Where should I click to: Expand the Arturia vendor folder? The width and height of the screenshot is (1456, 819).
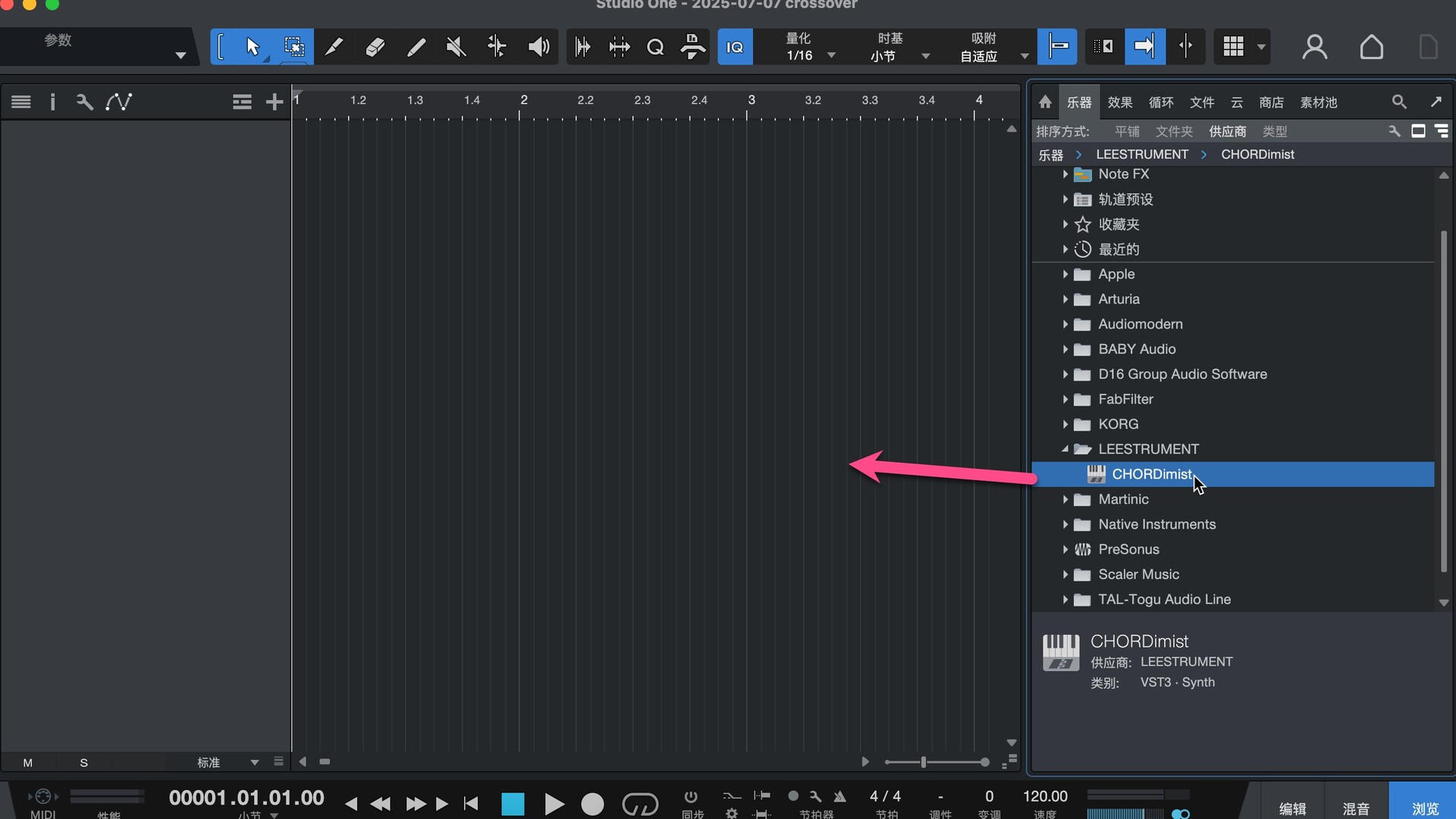(x=1065, y=300)
